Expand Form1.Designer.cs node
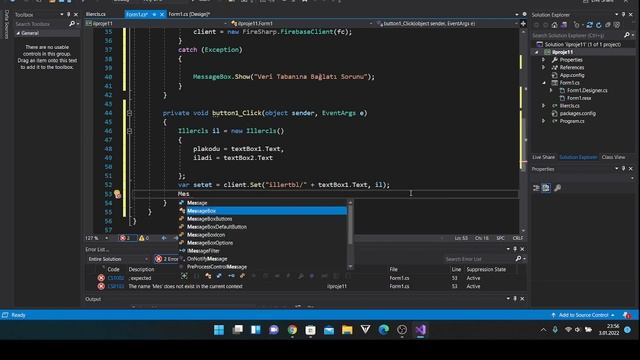 coord(551,90)
